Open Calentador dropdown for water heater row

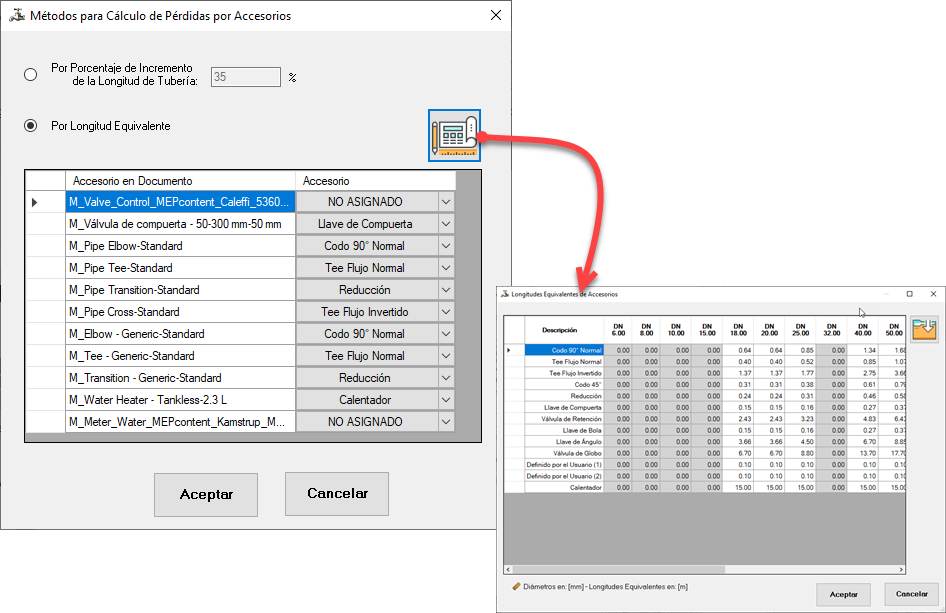click(x=446, y=400)
